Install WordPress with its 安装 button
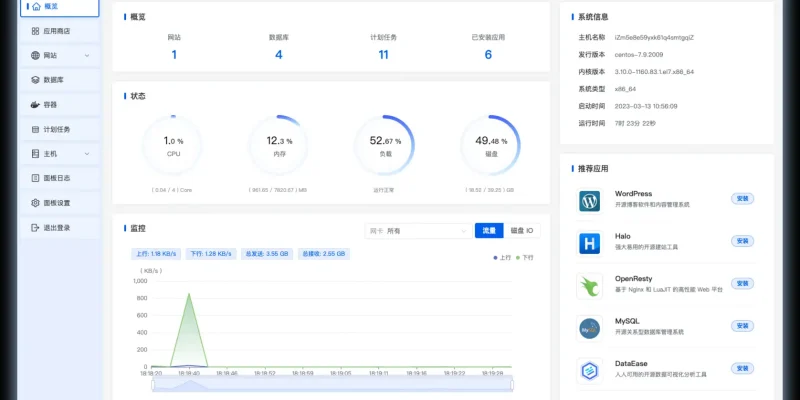This screenshot has height=400, width=800. 742,198
